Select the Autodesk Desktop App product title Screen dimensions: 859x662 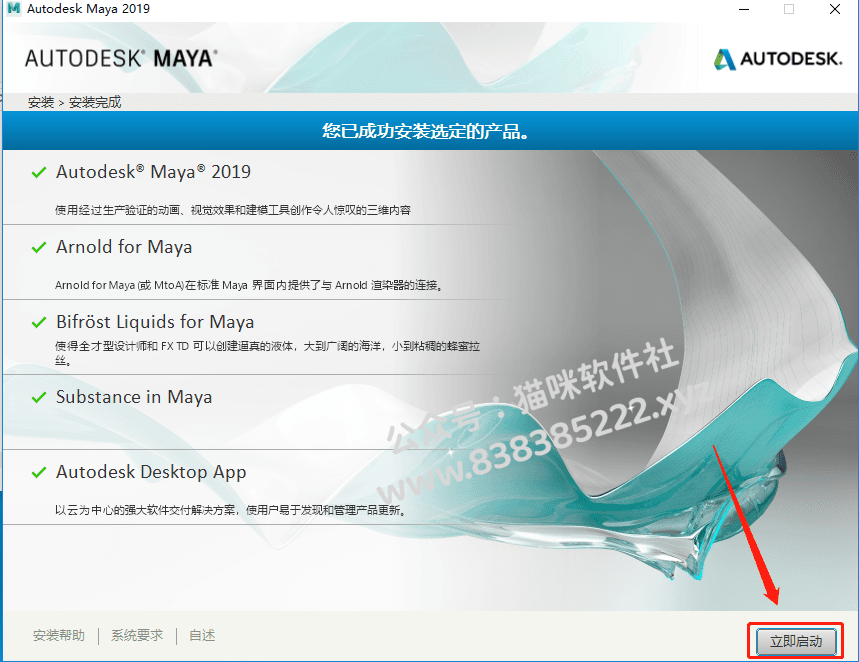tap(151, 472)
